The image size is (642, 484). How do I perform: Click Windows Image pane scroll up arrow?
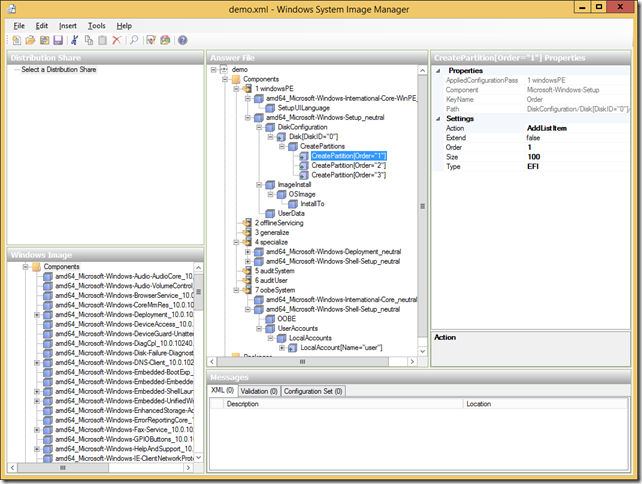tap(199, 267)
